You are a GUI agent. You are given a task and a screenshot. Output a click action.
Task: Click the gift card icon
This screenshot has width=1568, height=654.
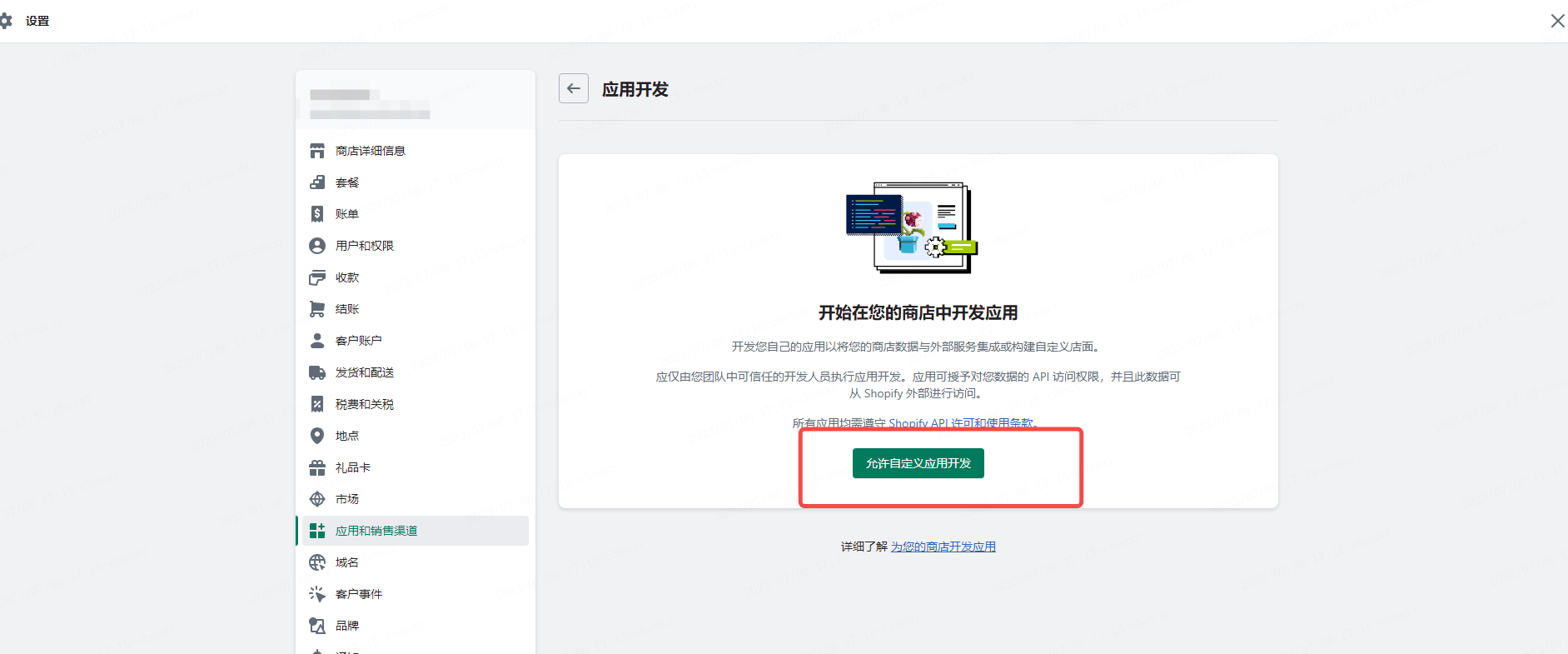[x=317, y=467]
